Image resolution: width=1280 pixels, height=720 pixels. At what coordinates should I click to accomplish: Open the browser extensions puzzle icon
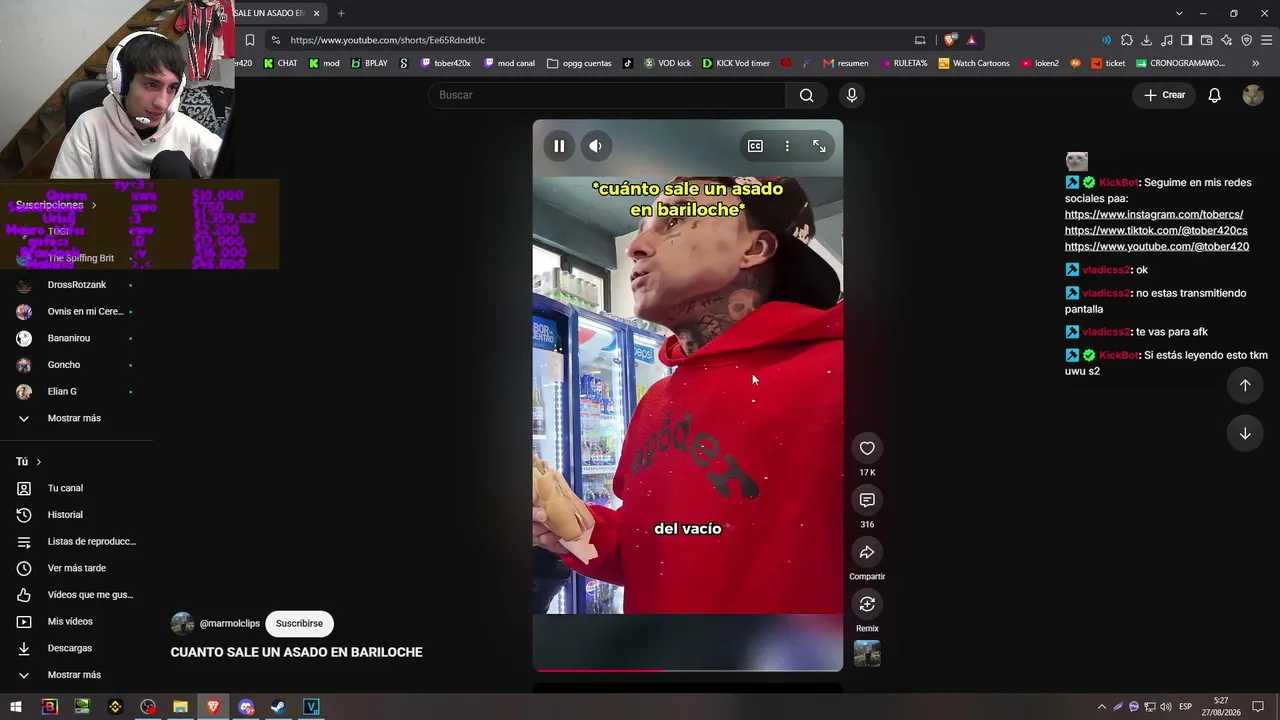1126,40
